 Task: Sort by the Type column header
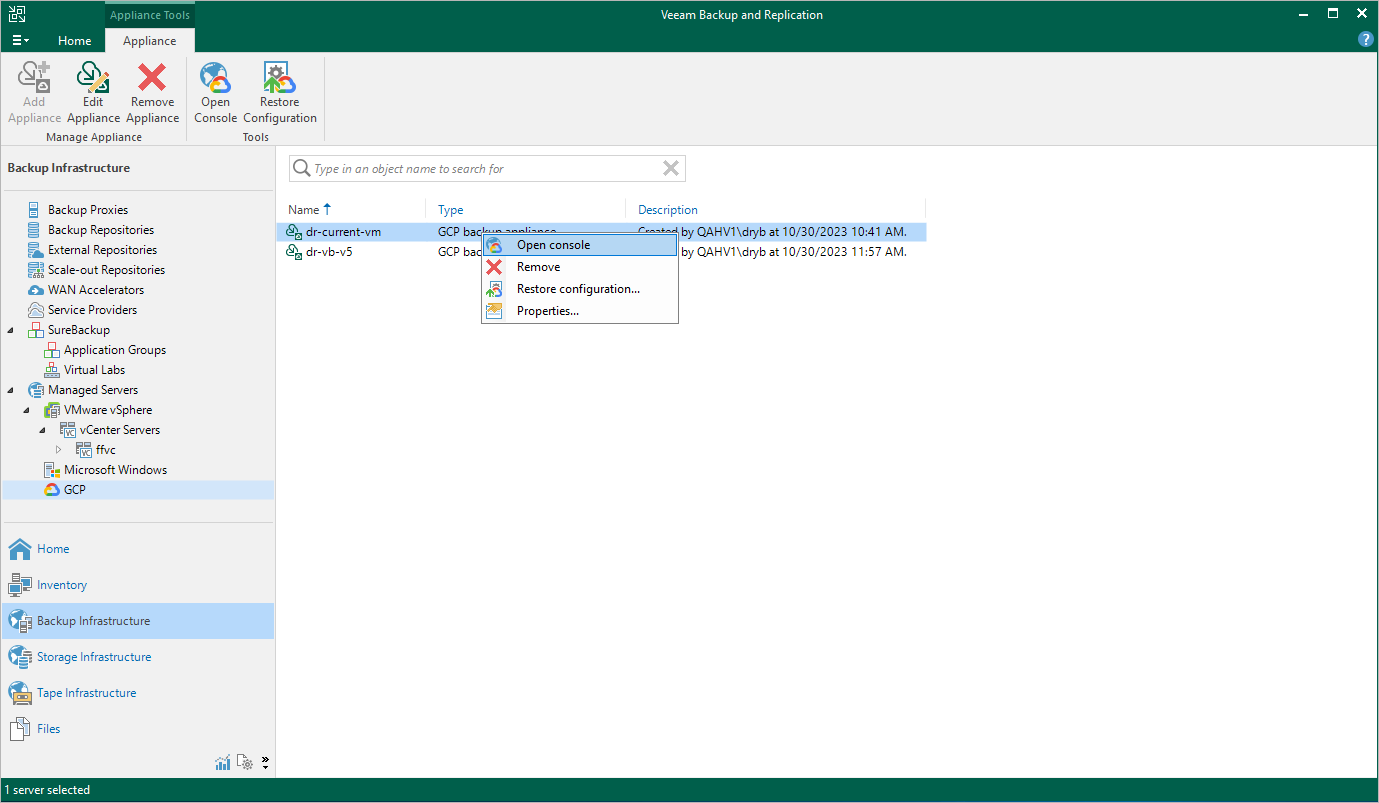(x=451, y=210)
